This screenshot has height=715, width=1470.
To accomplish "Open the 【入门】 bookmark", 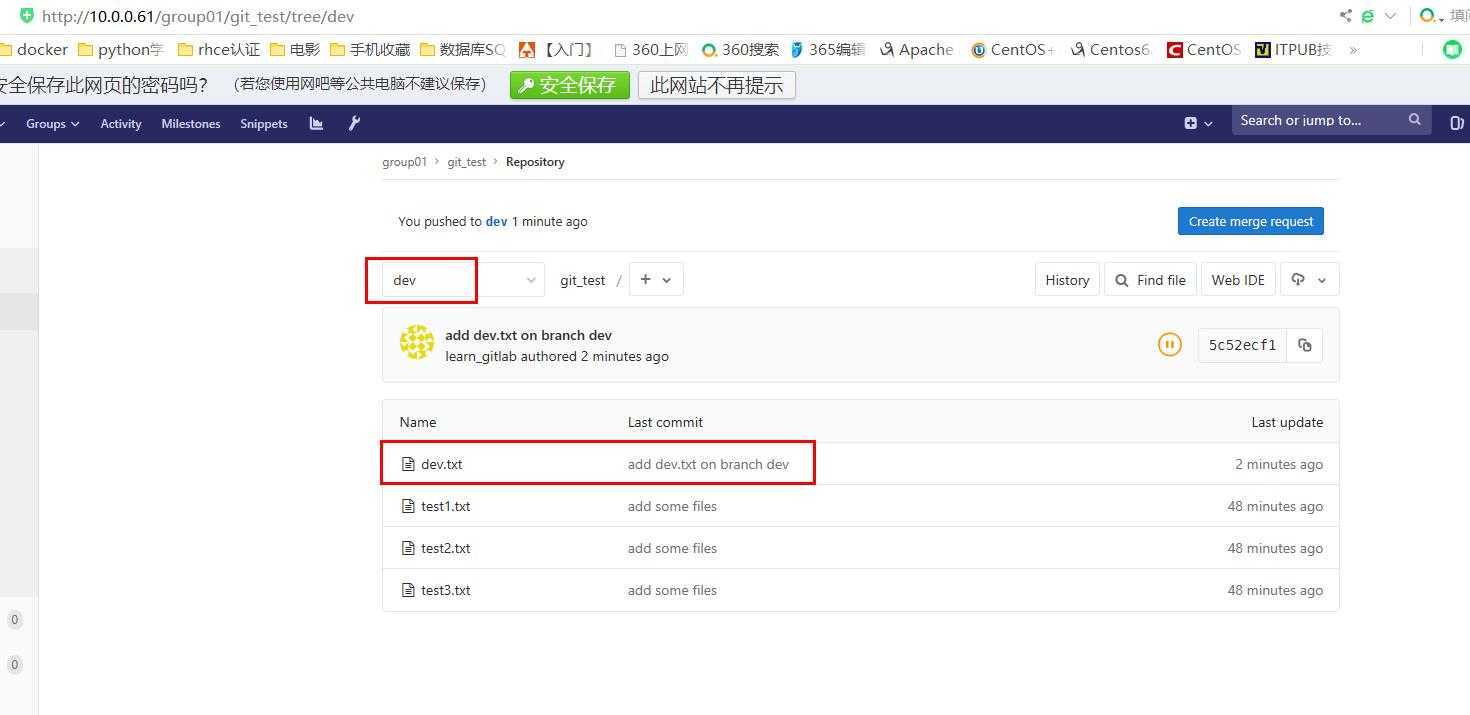I will [556, 49].
